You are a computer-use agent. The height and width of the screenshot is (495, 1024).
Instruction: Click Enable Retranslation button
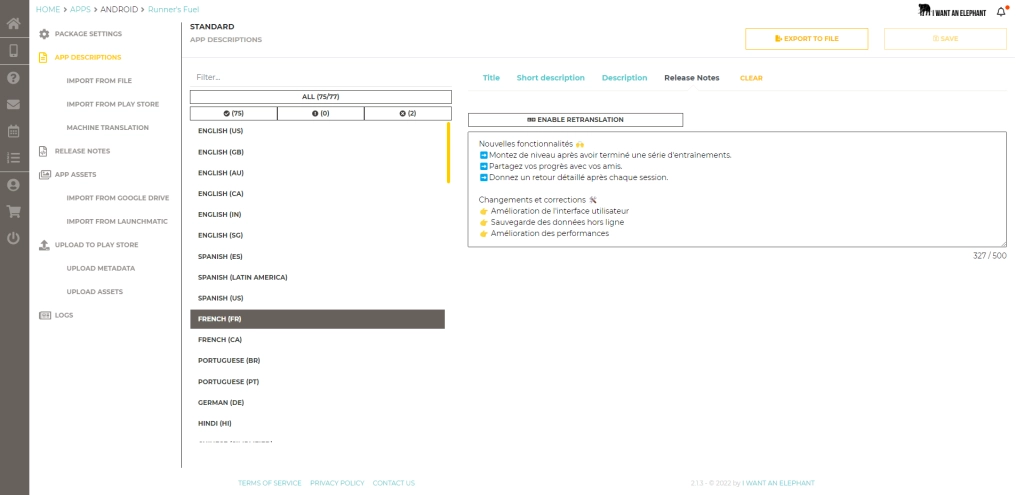click(575, 120)
